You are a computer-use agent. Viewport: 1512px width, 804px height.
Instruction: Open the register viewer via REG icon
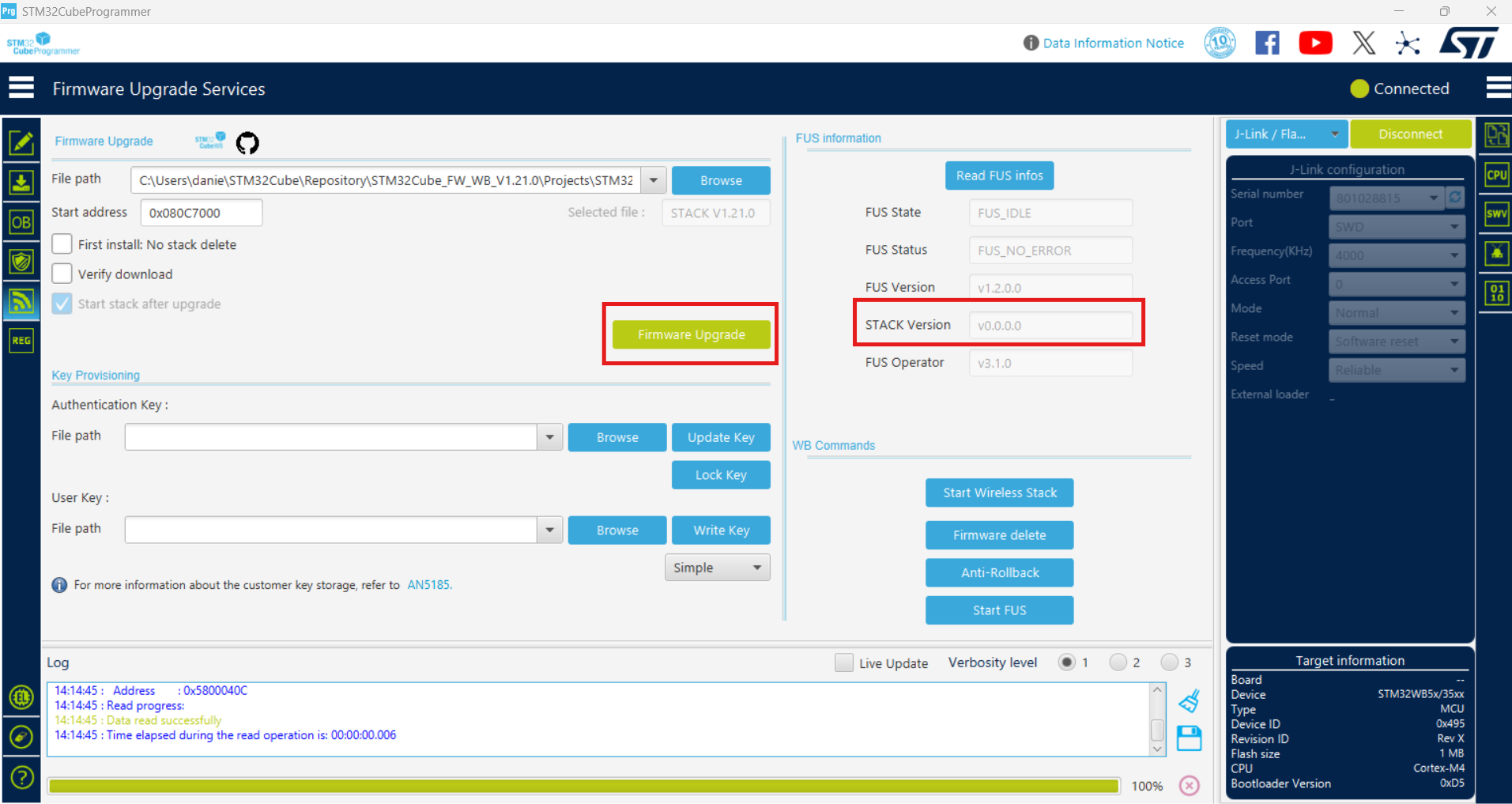[x=21, y=340]
